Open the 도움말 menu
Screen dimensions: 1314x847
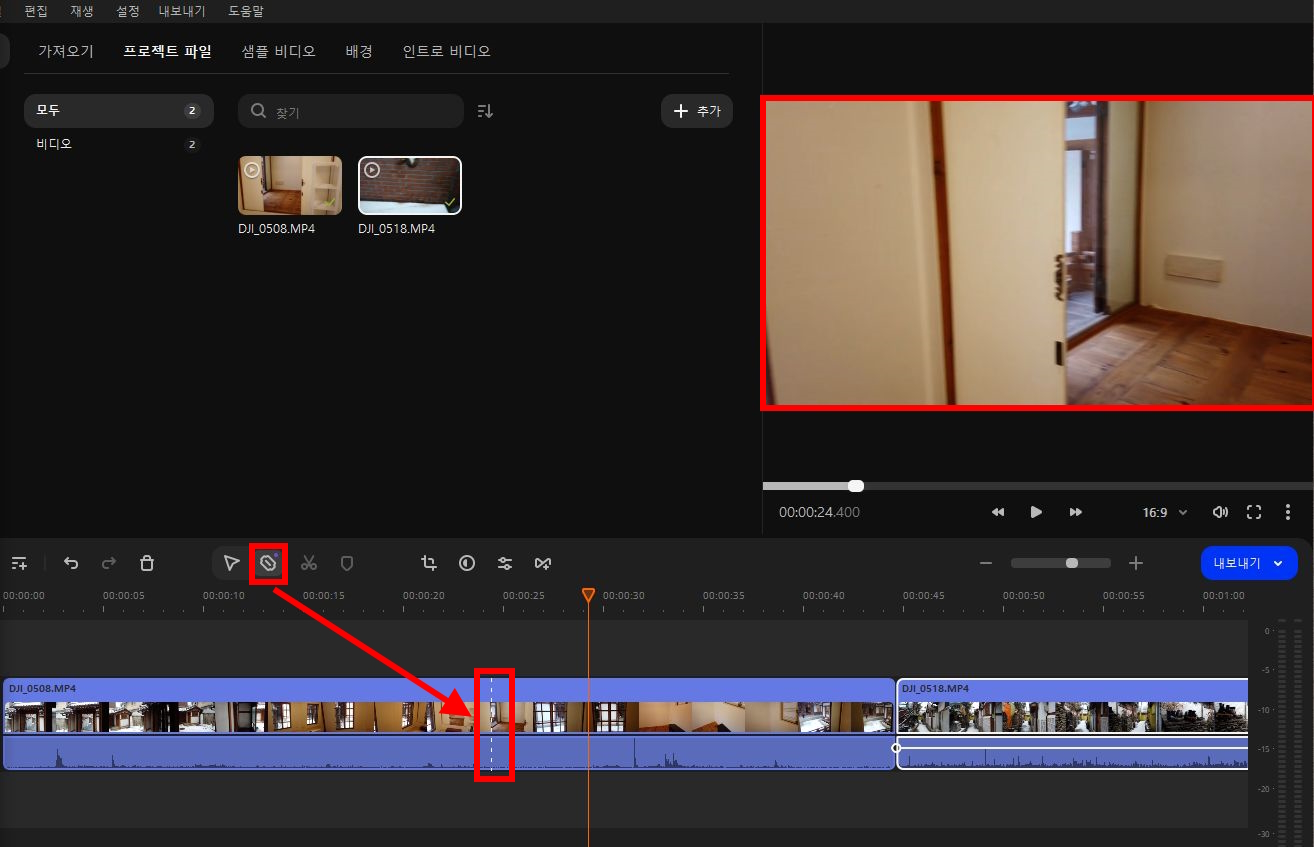click(247, 11)
